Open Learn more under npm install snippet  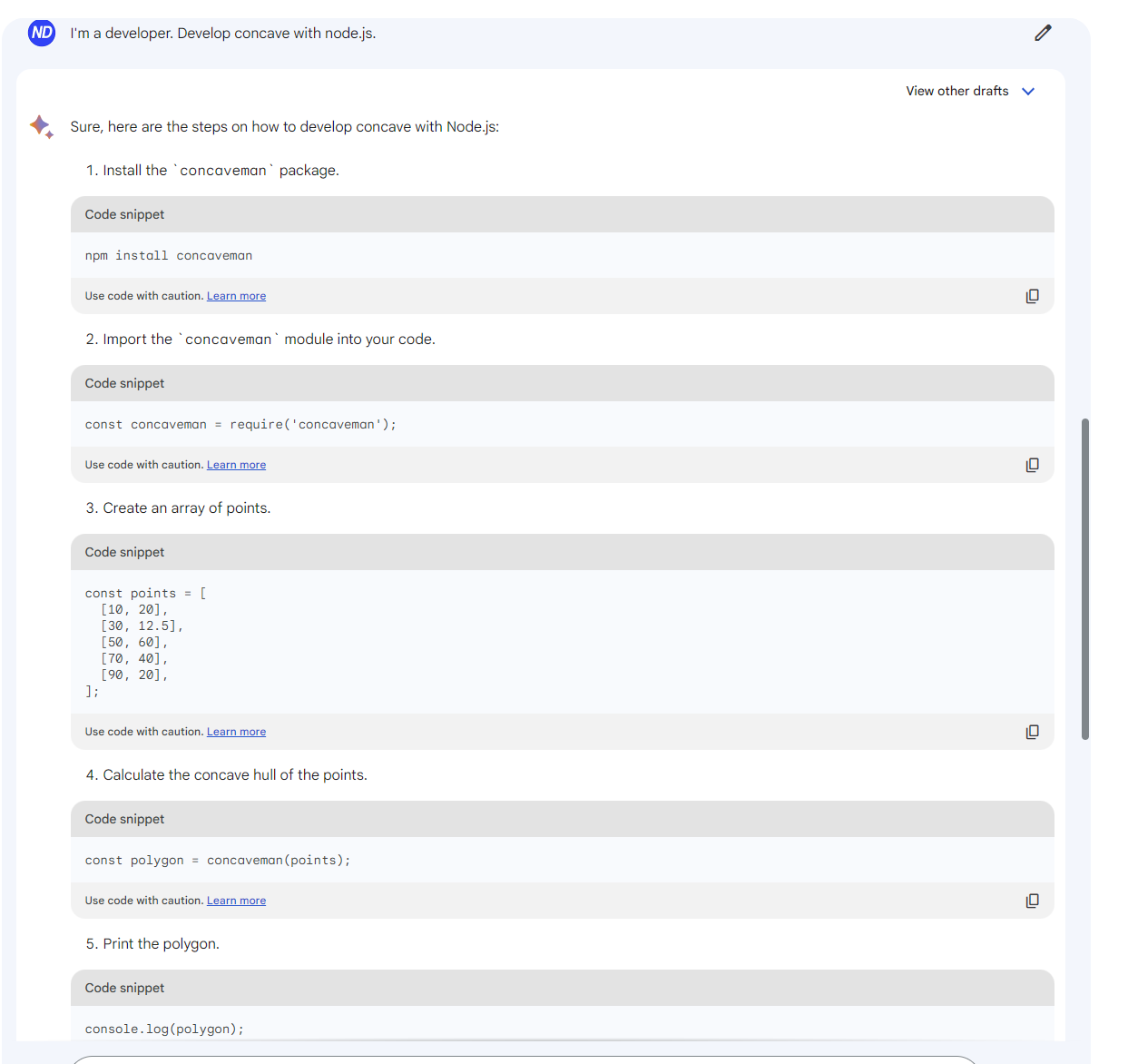pos(236,296)
